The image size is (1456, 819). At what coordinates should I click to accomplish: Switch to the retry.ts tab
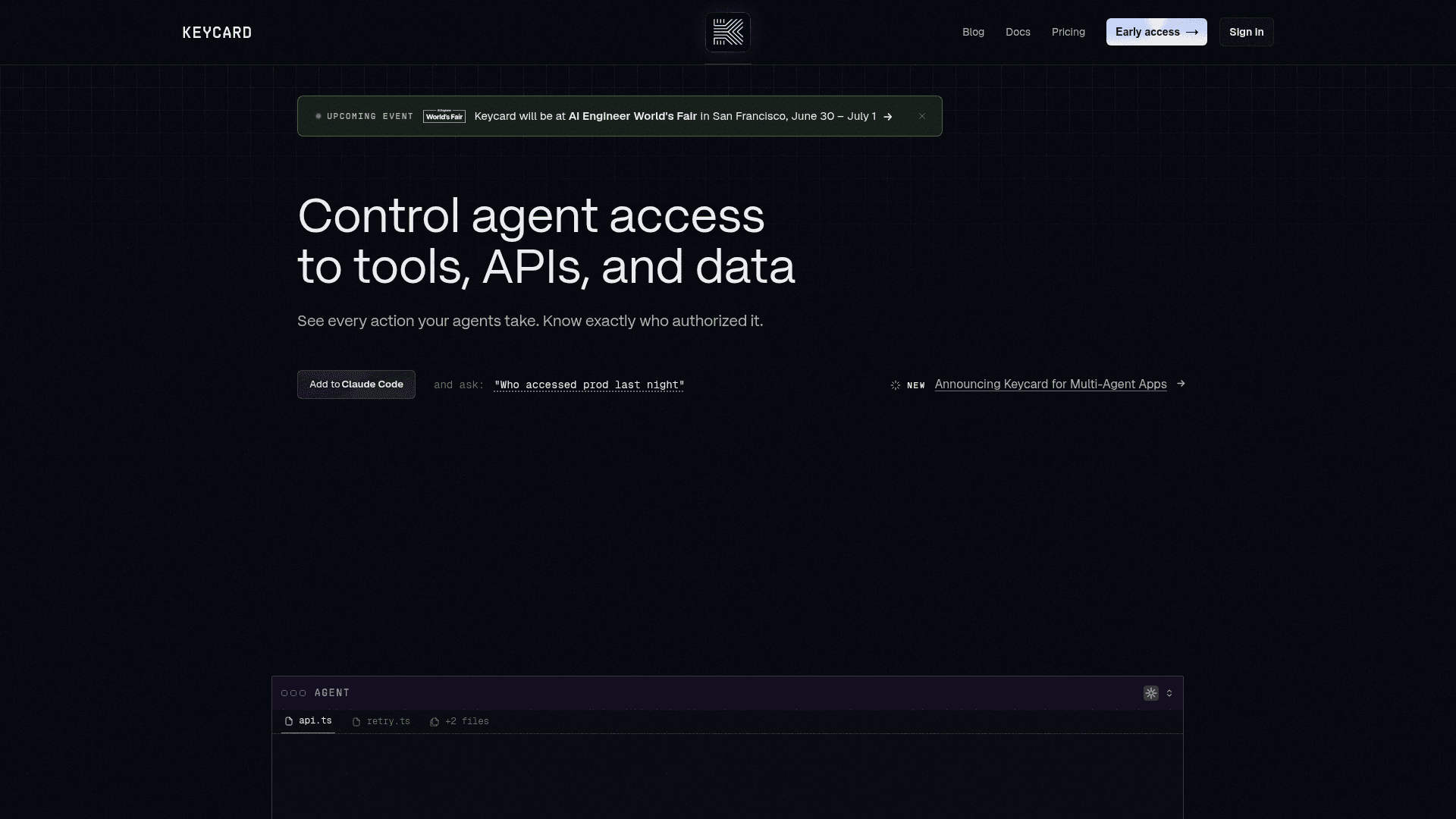[381, 721]
